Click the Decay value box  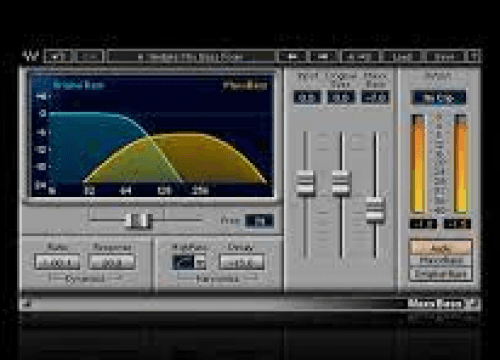coord(241,262)
